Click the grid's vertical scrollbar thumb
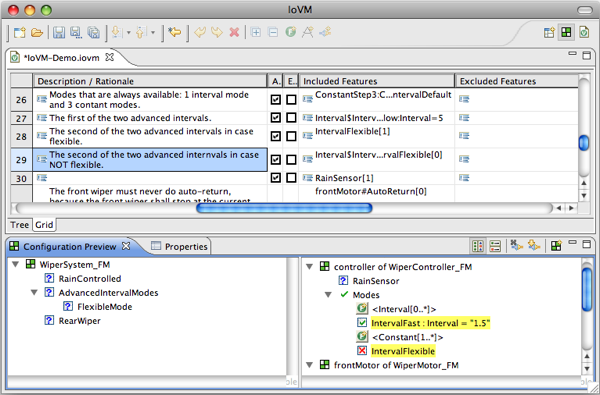The height and width of the screenshot is (395, 600). 584,143
